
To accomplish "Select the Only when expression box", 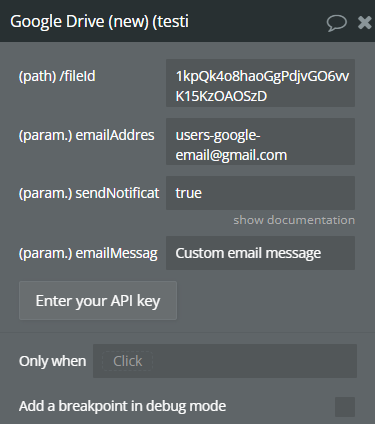I will (225, 361).
